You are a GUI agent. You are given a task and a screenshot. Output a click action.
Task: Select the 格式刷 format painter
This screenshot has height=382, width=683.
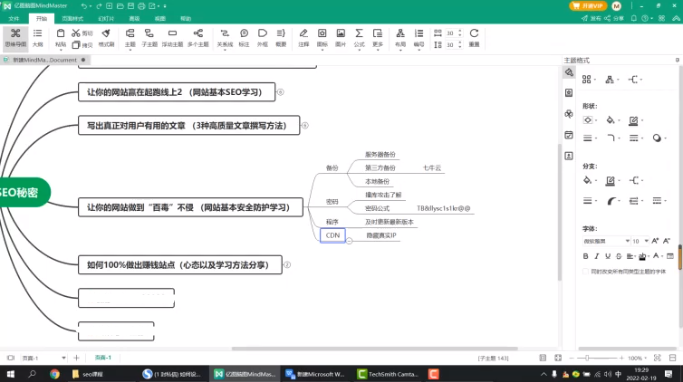click(106, 38)
